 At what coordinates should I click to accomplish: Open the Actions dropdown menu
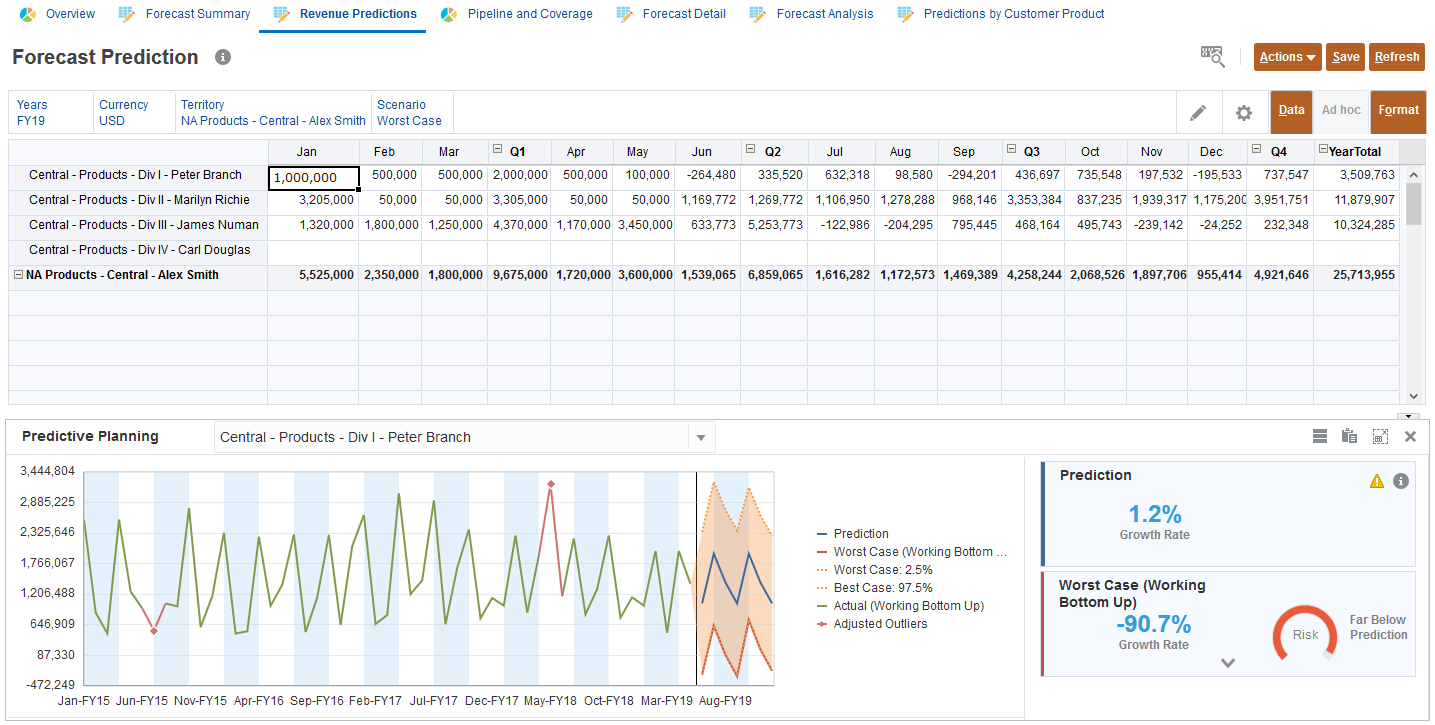(1287, 57)
